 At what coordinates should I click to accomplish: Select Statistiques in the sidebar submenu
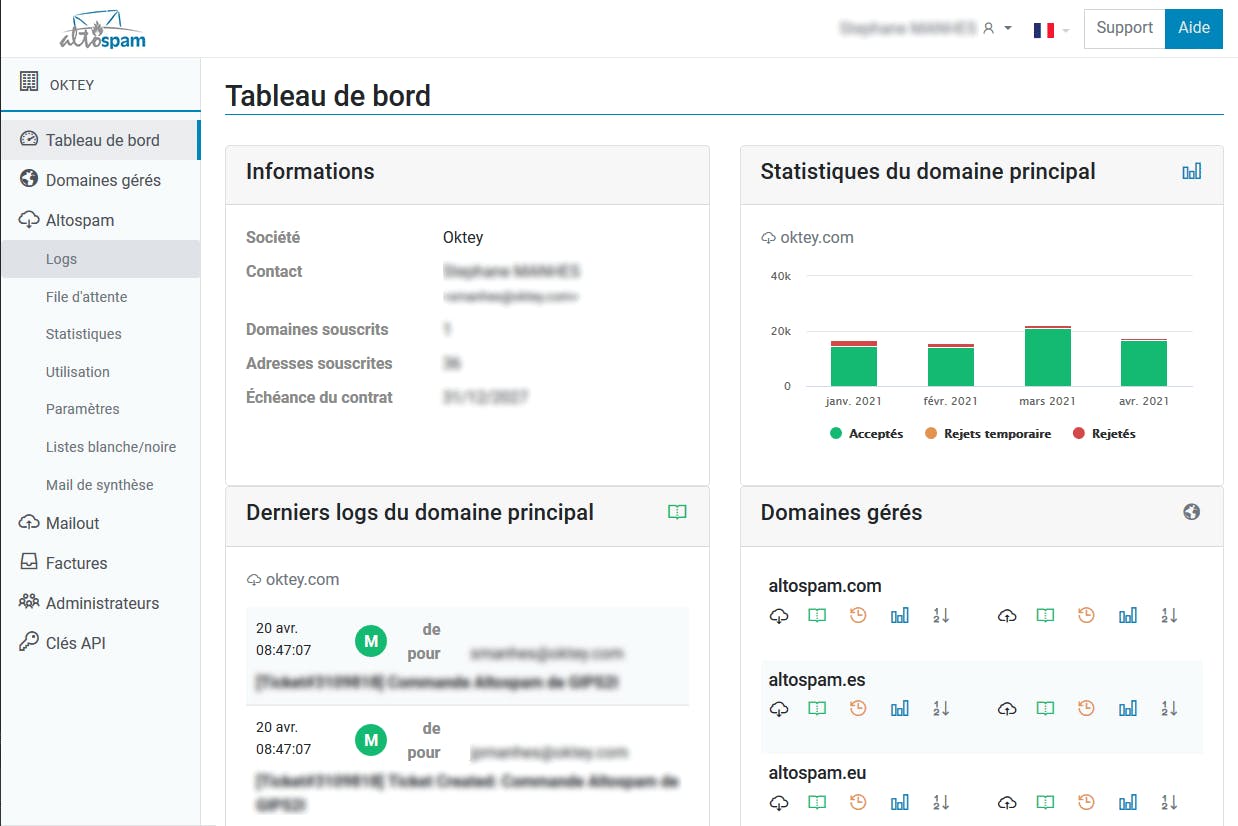pos(100,334)
